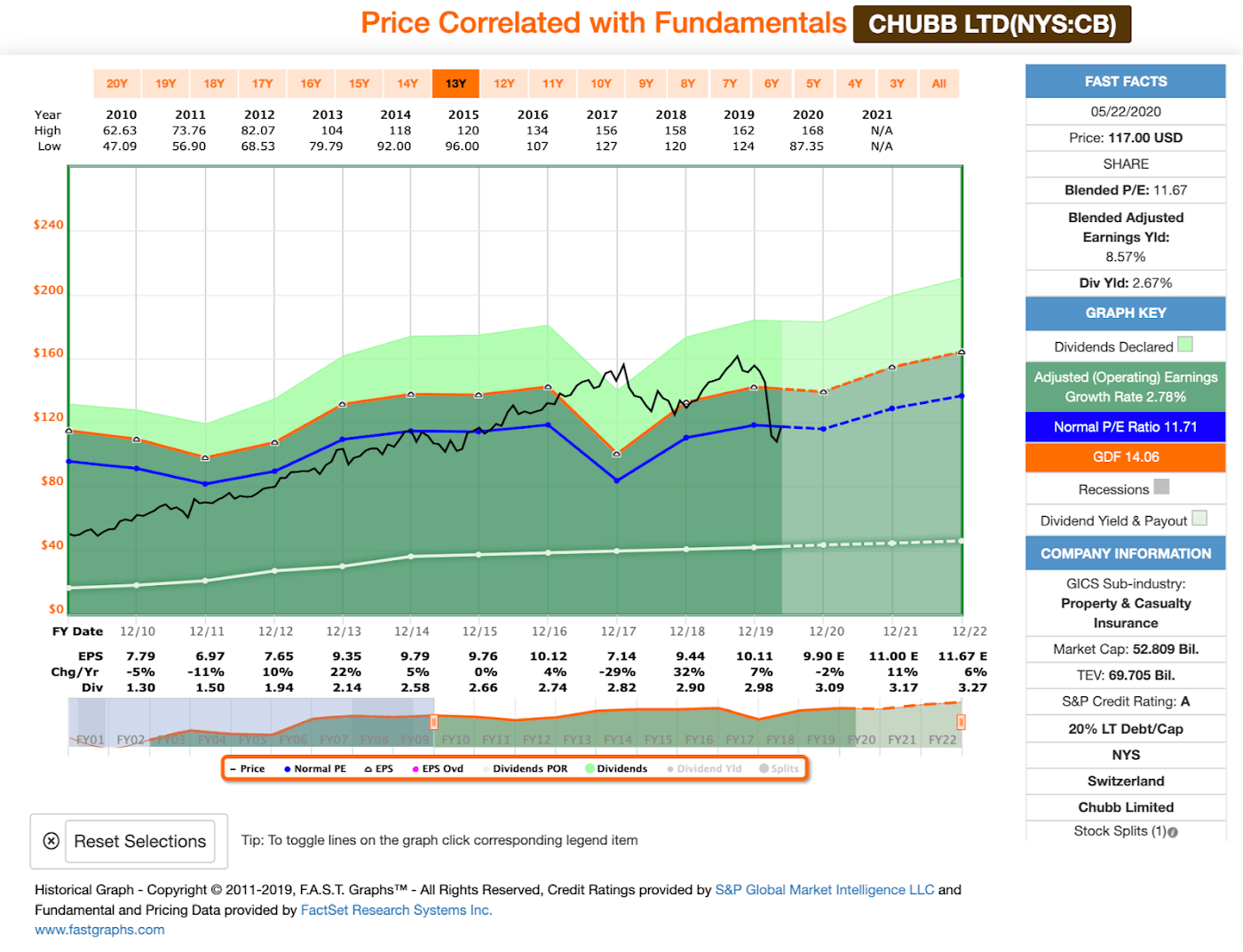The image size is (1243, 952).
Task: Toggle the EPS legend item
Action: (x=379, y=769)
